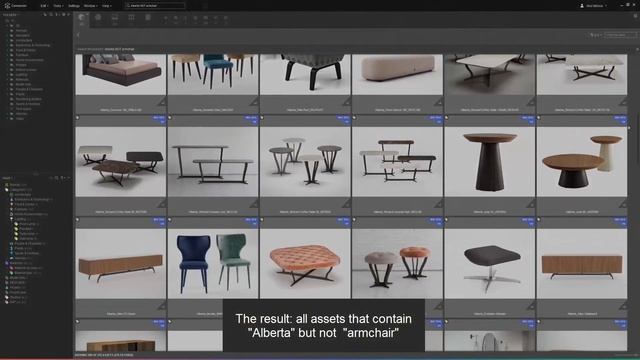Viewport: 640px width, 360px height.
Task: Select the grey and orange stools thumbnail
Action: click(397, 263)
